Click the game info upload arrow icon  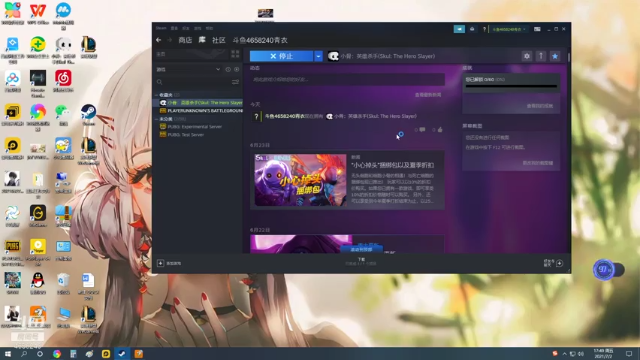click(541, 56)
